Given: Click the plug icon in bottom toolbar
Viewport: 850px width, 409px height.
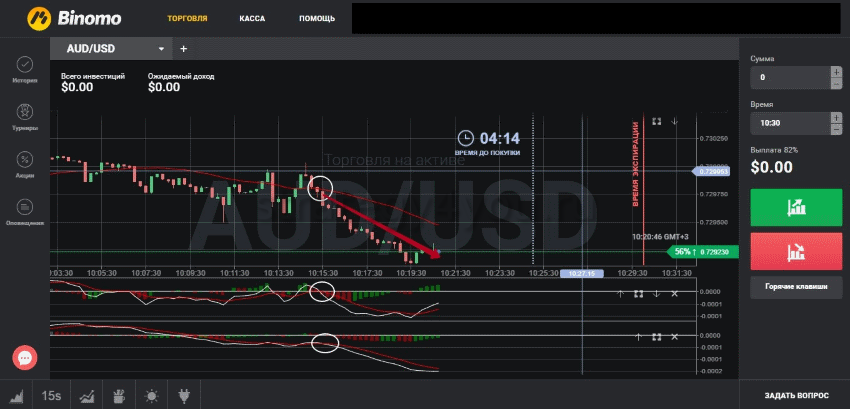Looking at the screenshot, I should 184,395.
